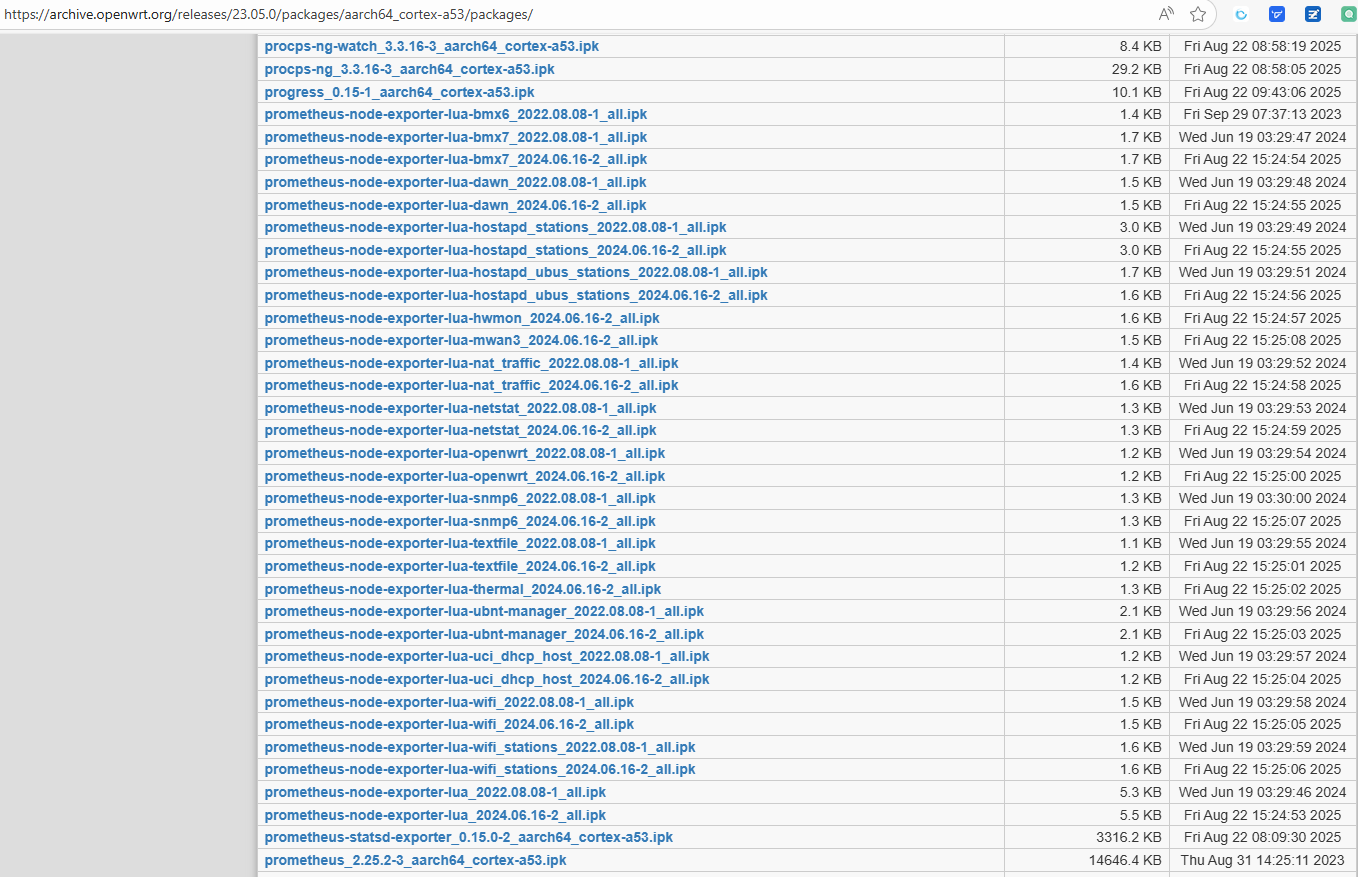The height and width of the screenshot is (877, 1358).
Task: Click date Fri Aug 22 08:58:19 2025
Action: (x=1263, y=46)
